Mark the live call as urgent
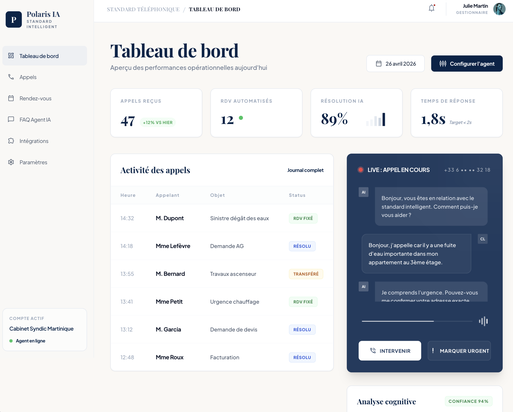Image resolution: width=513 pixels, height=412 pixels. (x=459, y=351)
